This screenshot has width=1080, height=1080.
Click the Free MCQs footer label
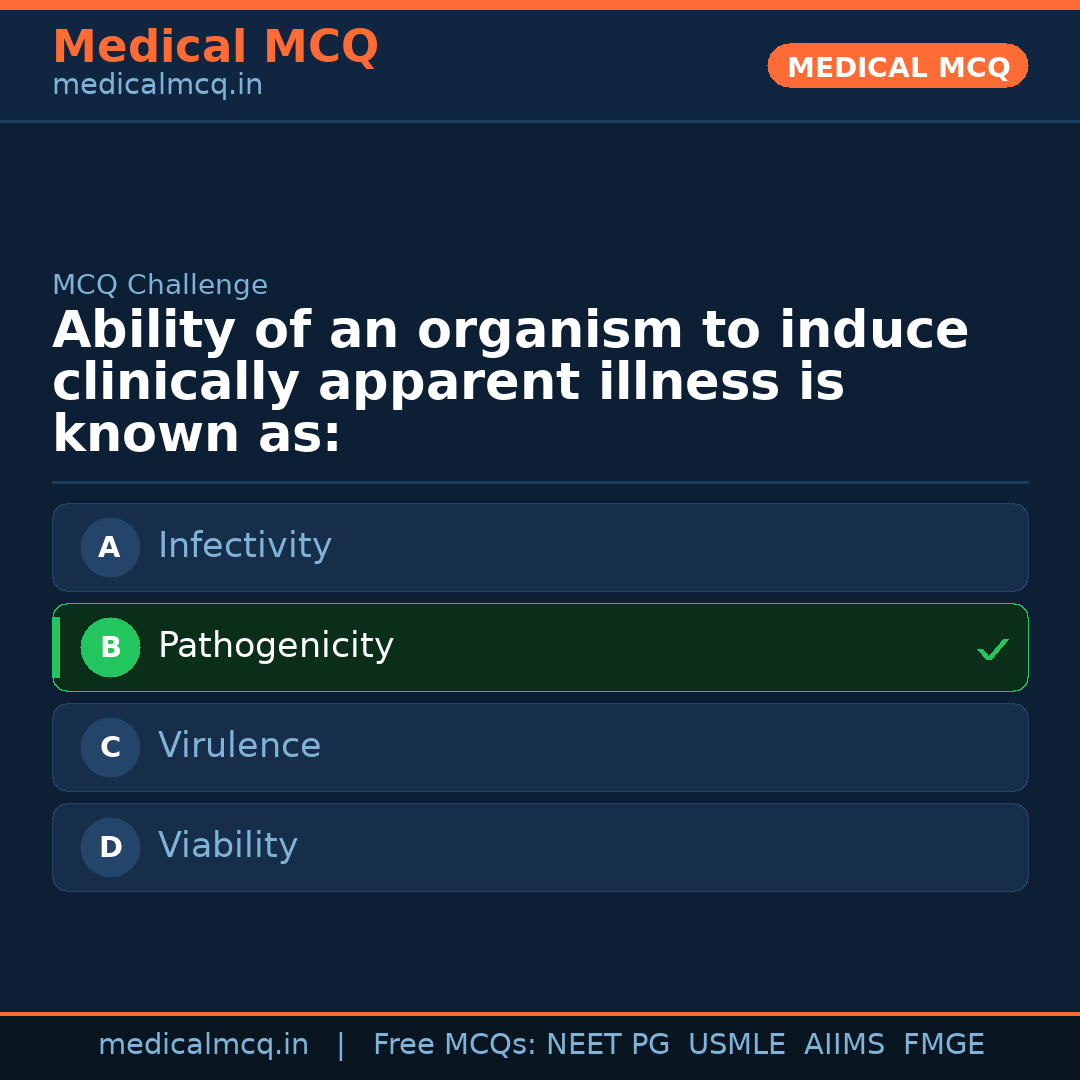[x=454, y=1045]
